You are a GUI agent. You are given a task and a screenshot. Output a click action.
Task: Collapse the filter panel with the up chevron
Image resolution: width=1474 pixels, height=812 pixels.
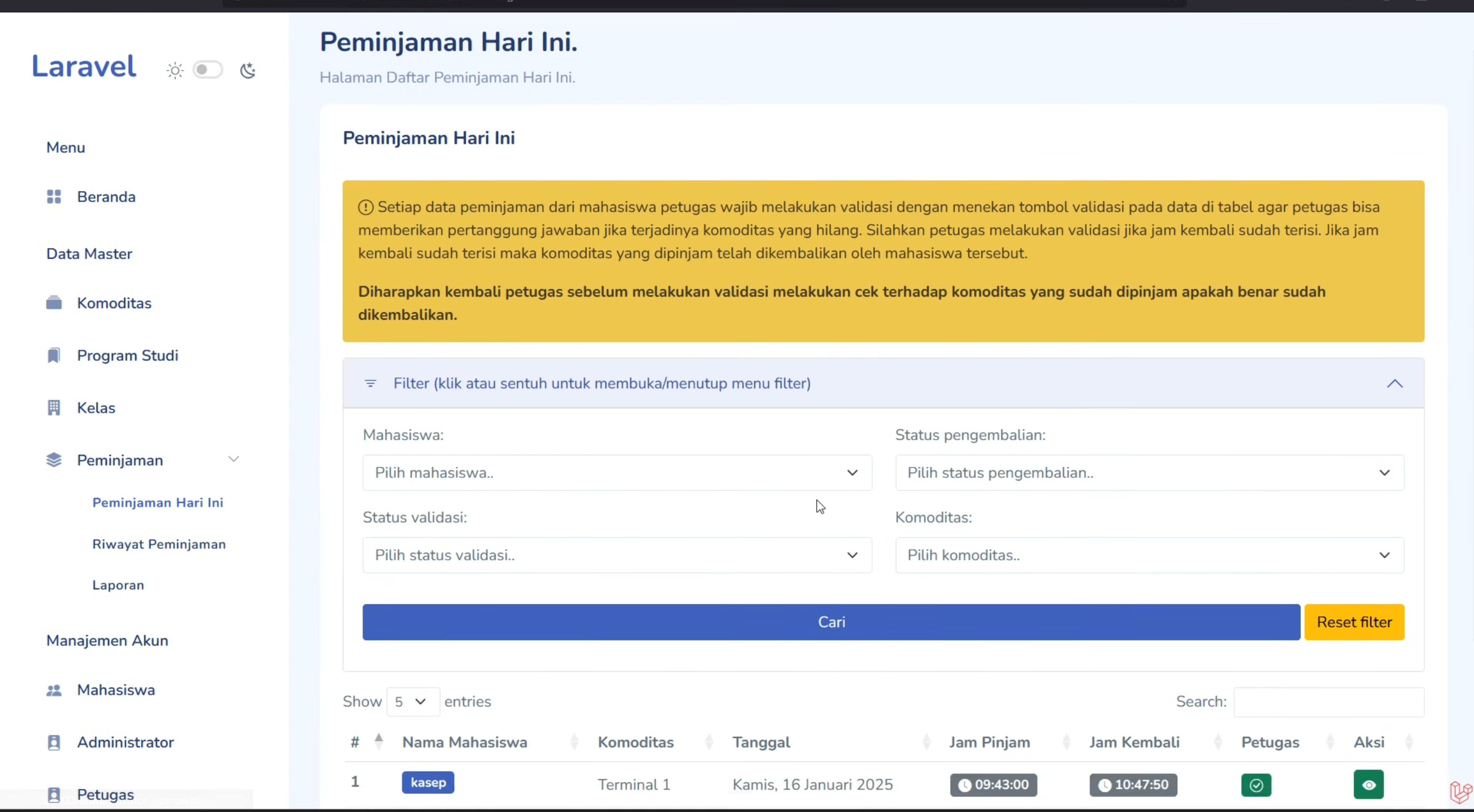1394,384
